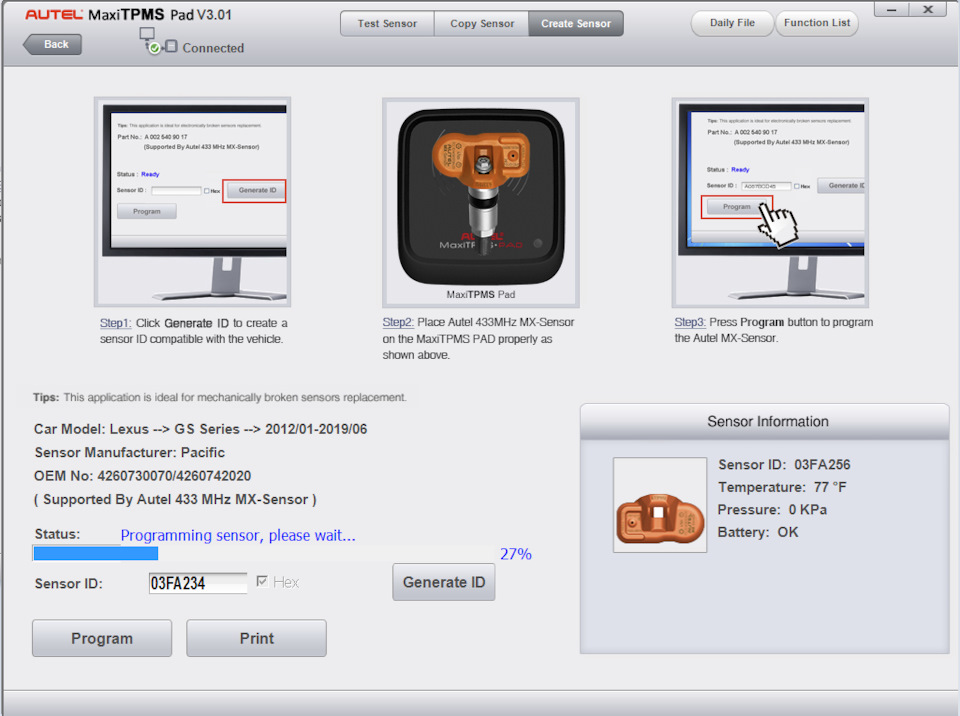Screen dimensions: 960x716
Task: Click the Battery OK status
Action: pyautogui.click(x=758, y=532)
